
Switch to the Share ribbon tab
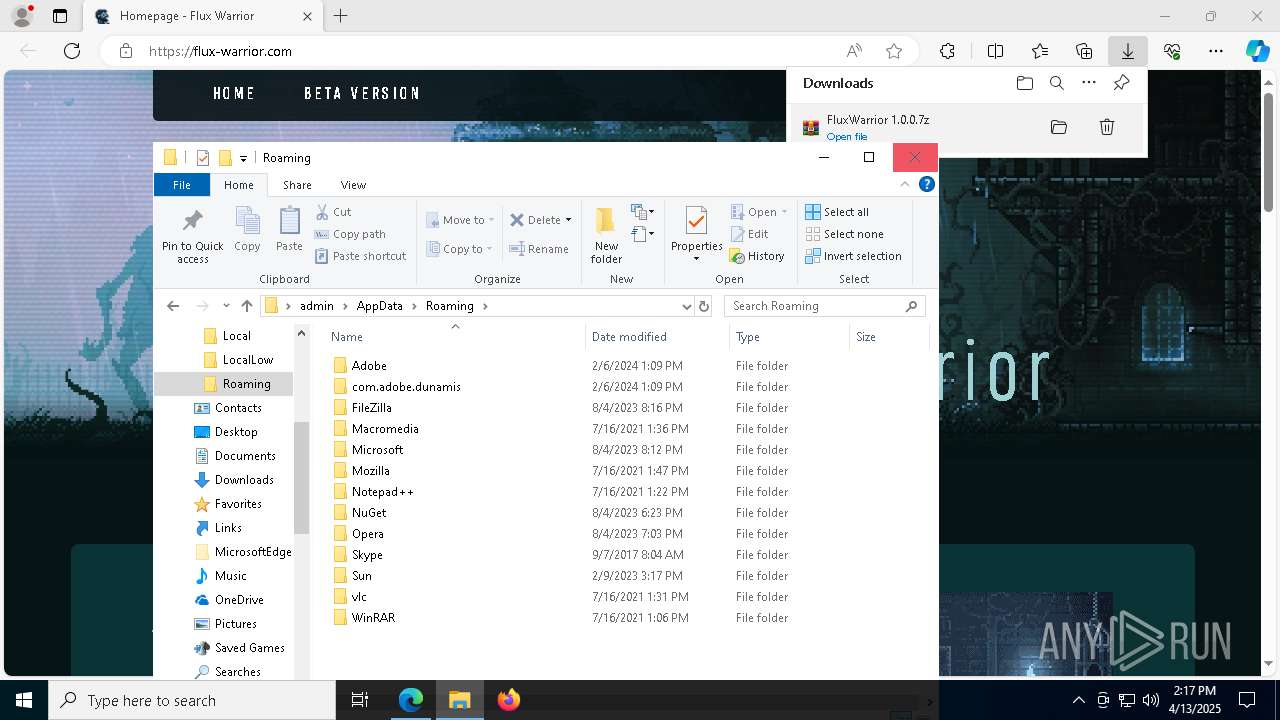(x=297, y=185)
